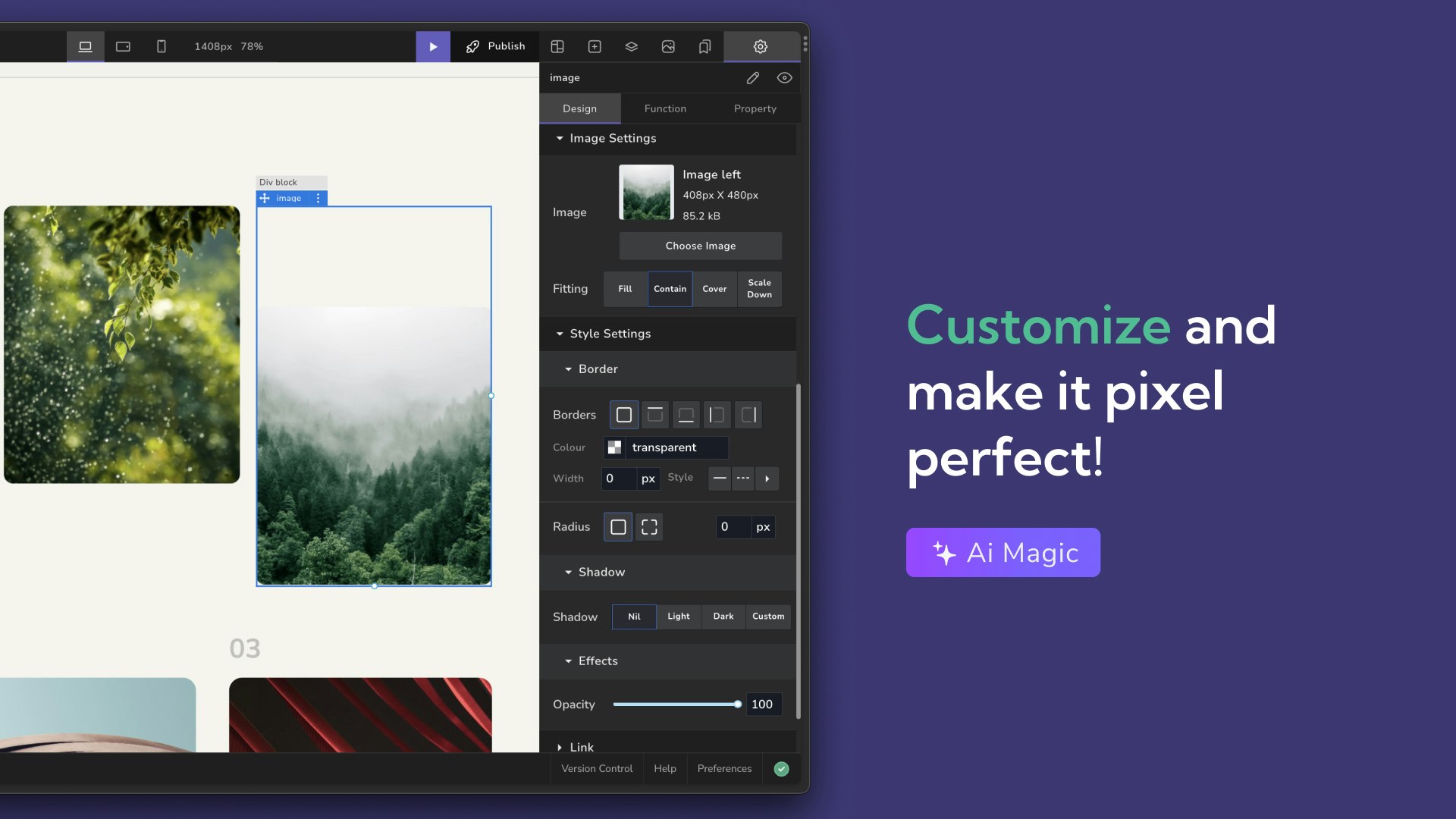This screenshot has width=1456, height=819.
Task: Open the Help menu
Action: (x=665, y=769)
